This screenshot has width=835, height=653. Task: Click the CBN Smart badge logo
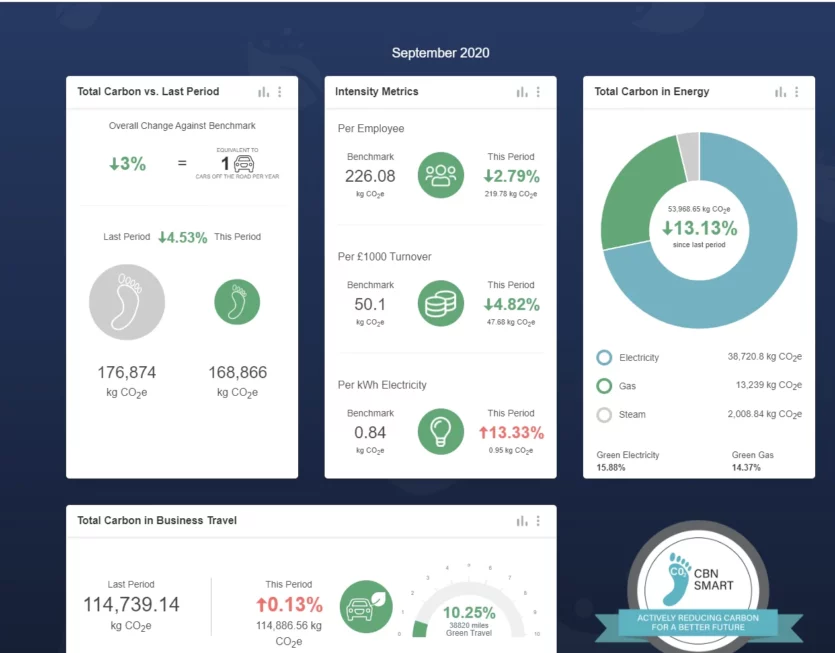(698, 584)
